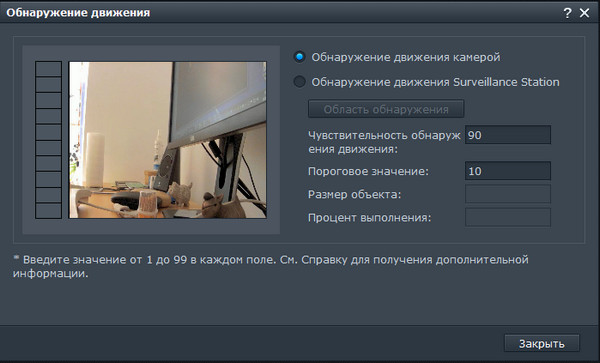Screen dimensions: 600x363
Task: Select camera motion detection radio button
Action: [299, 57]
